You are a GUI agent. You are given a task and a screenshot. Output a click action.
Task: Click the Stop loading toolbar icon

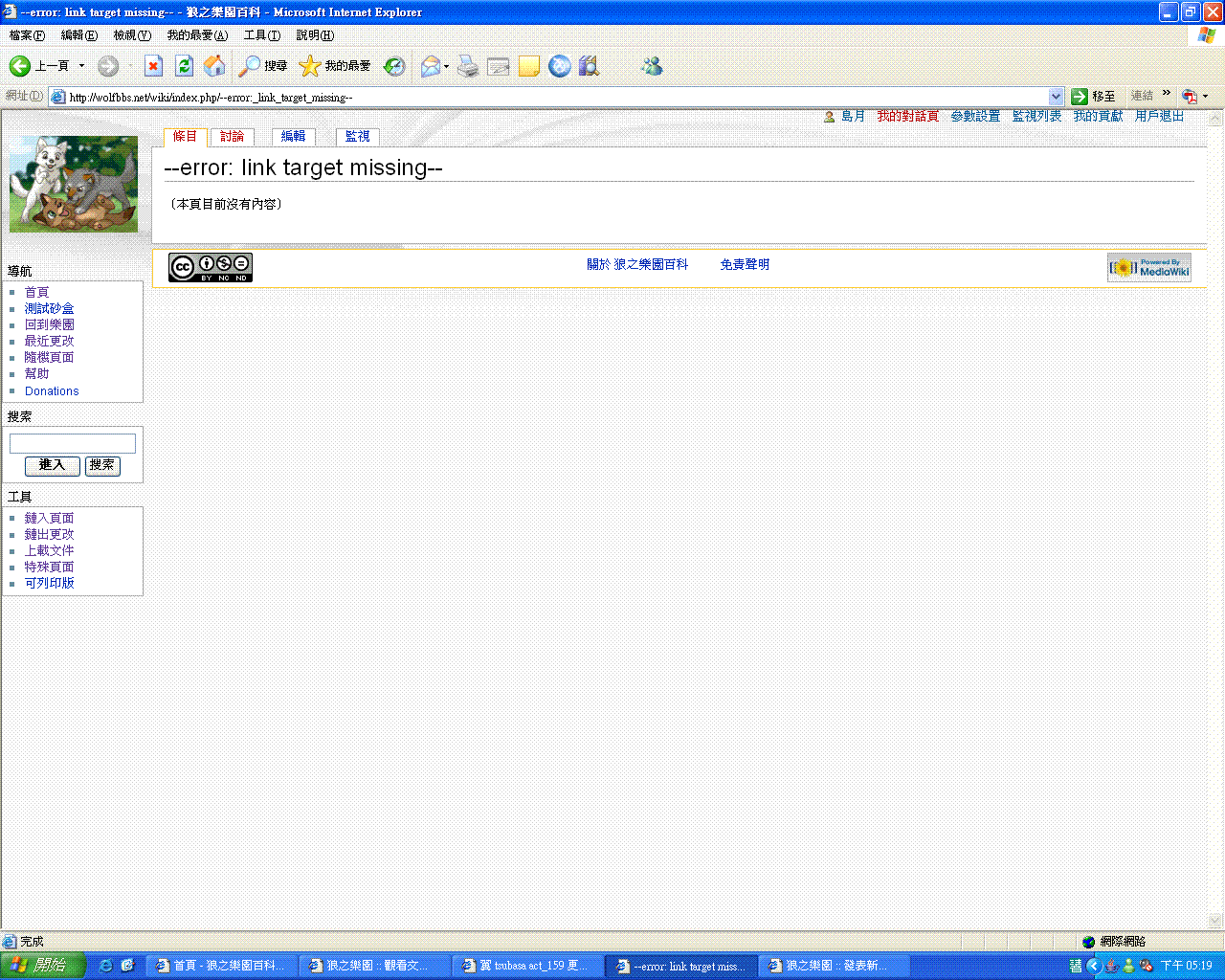point(153,66)
